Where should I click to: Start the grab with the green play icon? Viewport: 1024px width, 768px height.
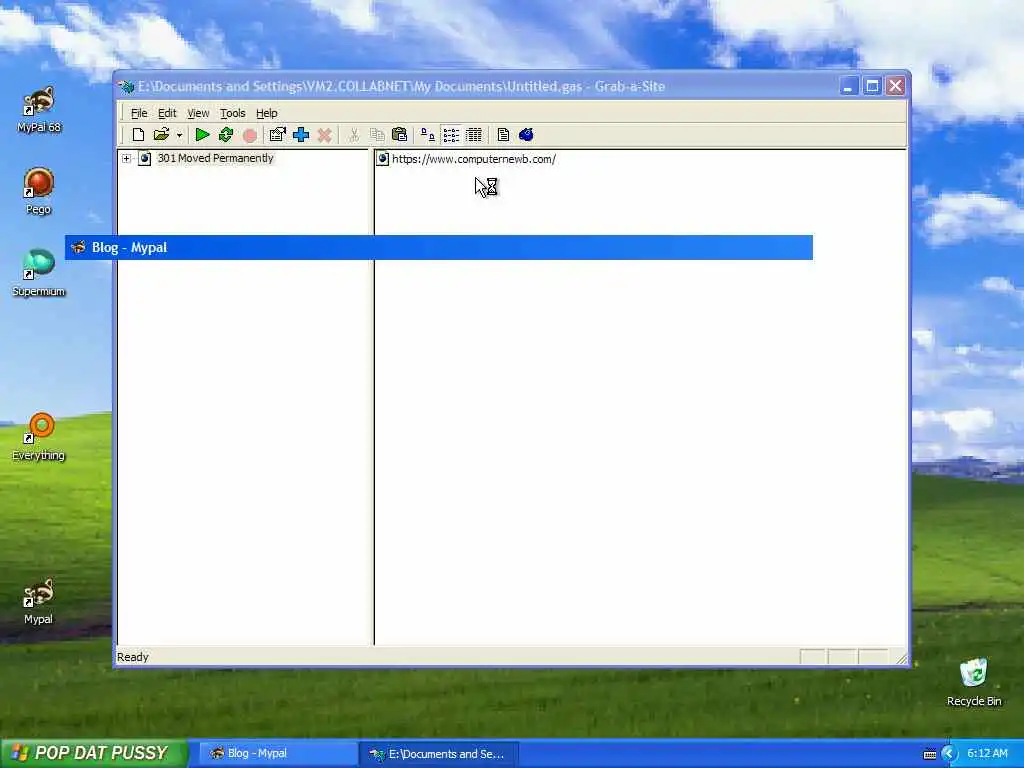pos(202,135)
